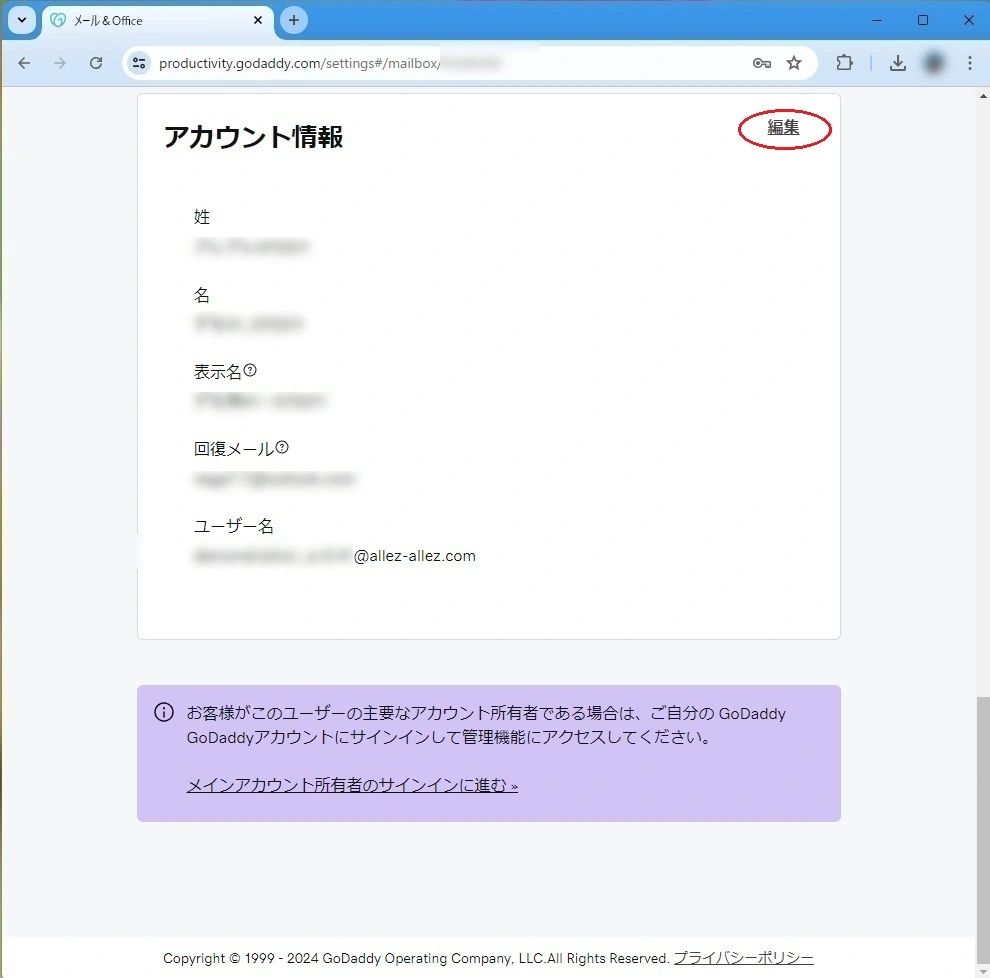Screen dimensions: 990x978
Task: Click the help icon next to 表示名
Action: (250, 371)
